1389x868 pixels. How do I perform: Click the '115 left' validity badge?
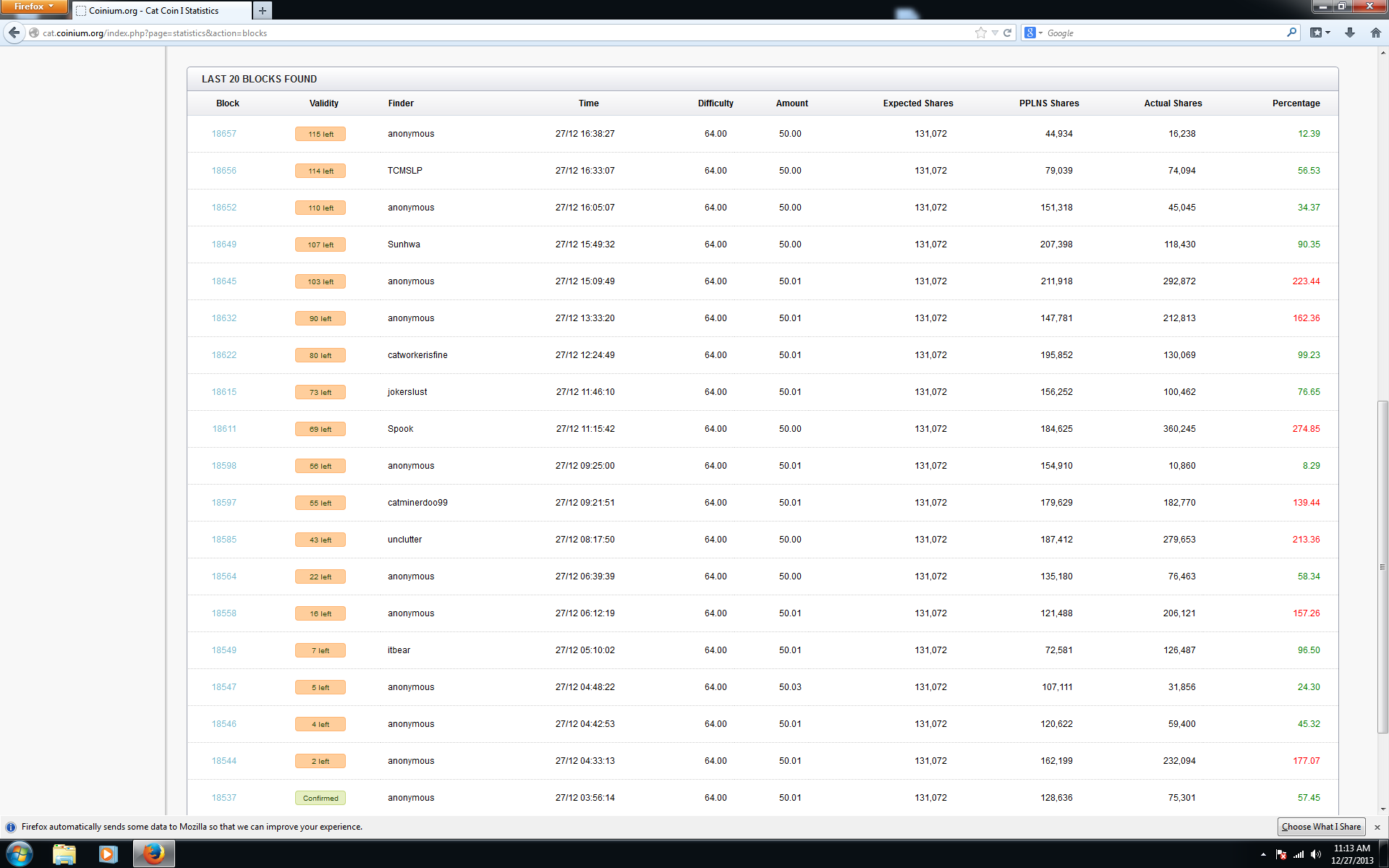coord(320,134)
